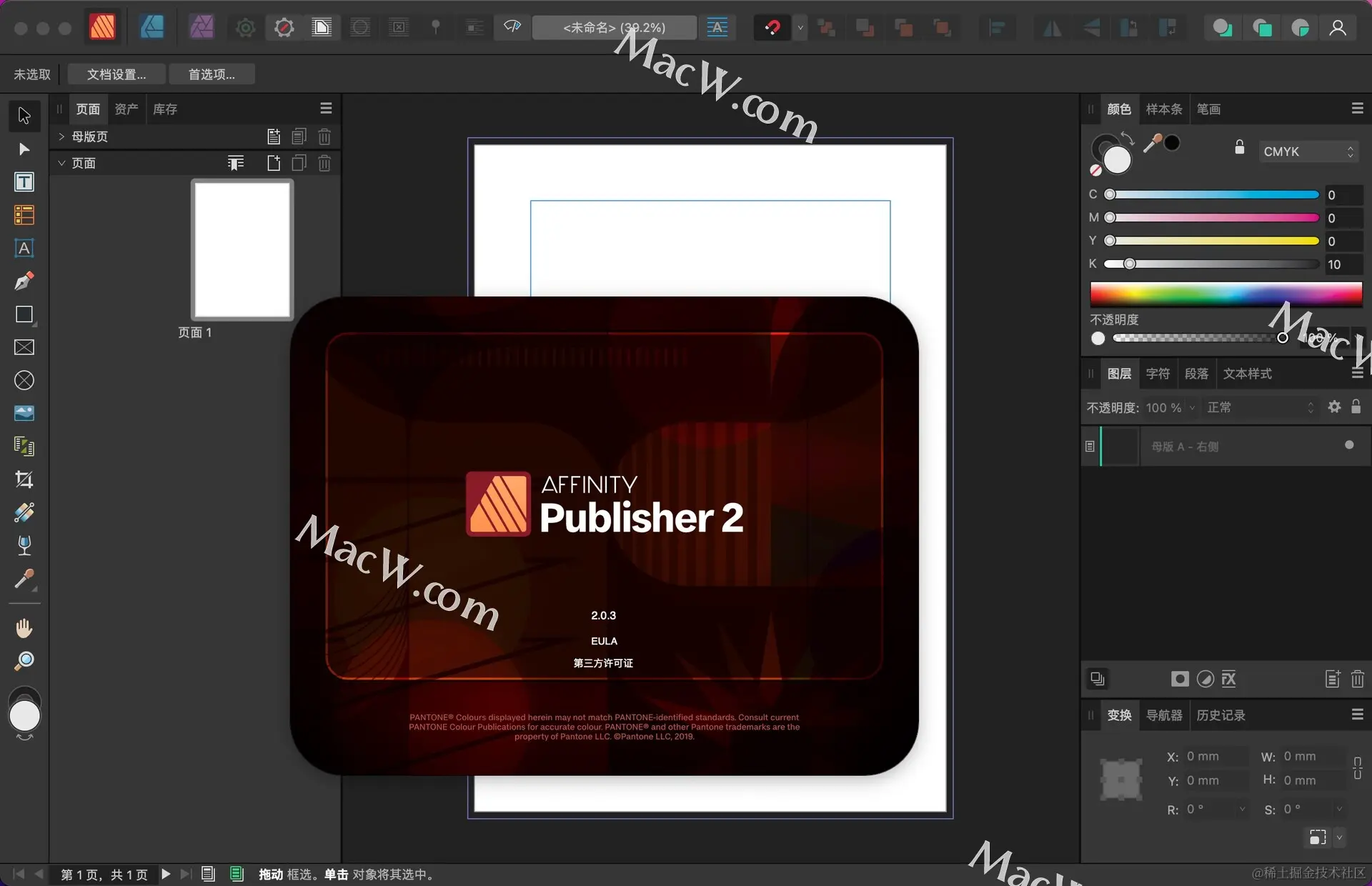The height and width of the screenshot is (886, 1372).
Task: Open the 正常 blend mode dropdown
Action: [x=1259, y=407]
